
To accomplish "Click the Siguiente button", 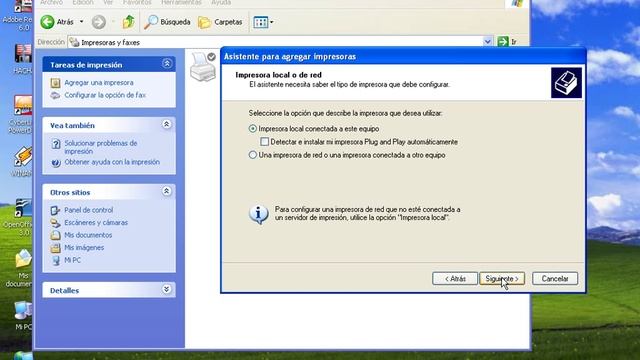I will (502, 278).
